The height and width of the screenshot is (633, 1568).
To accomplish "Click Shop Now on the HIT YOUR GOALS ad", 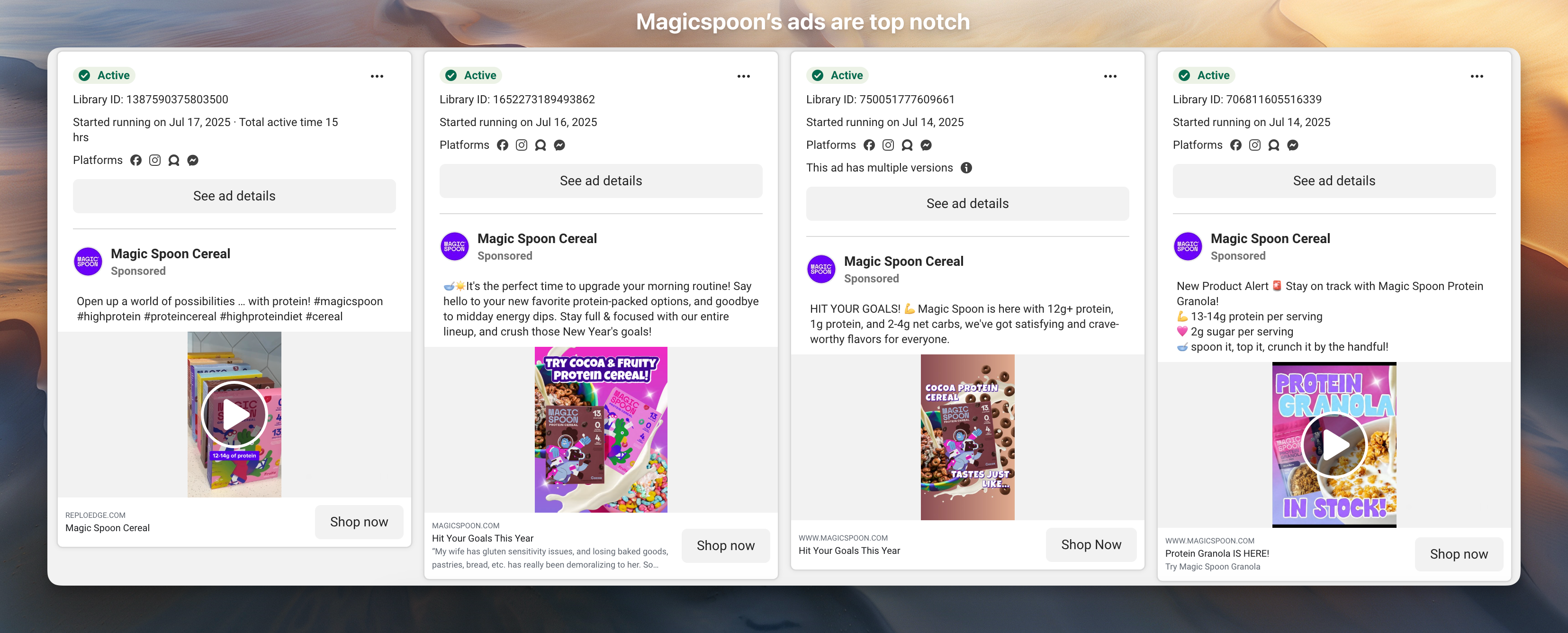I will pyautogui.click(x=1091, y=544).
